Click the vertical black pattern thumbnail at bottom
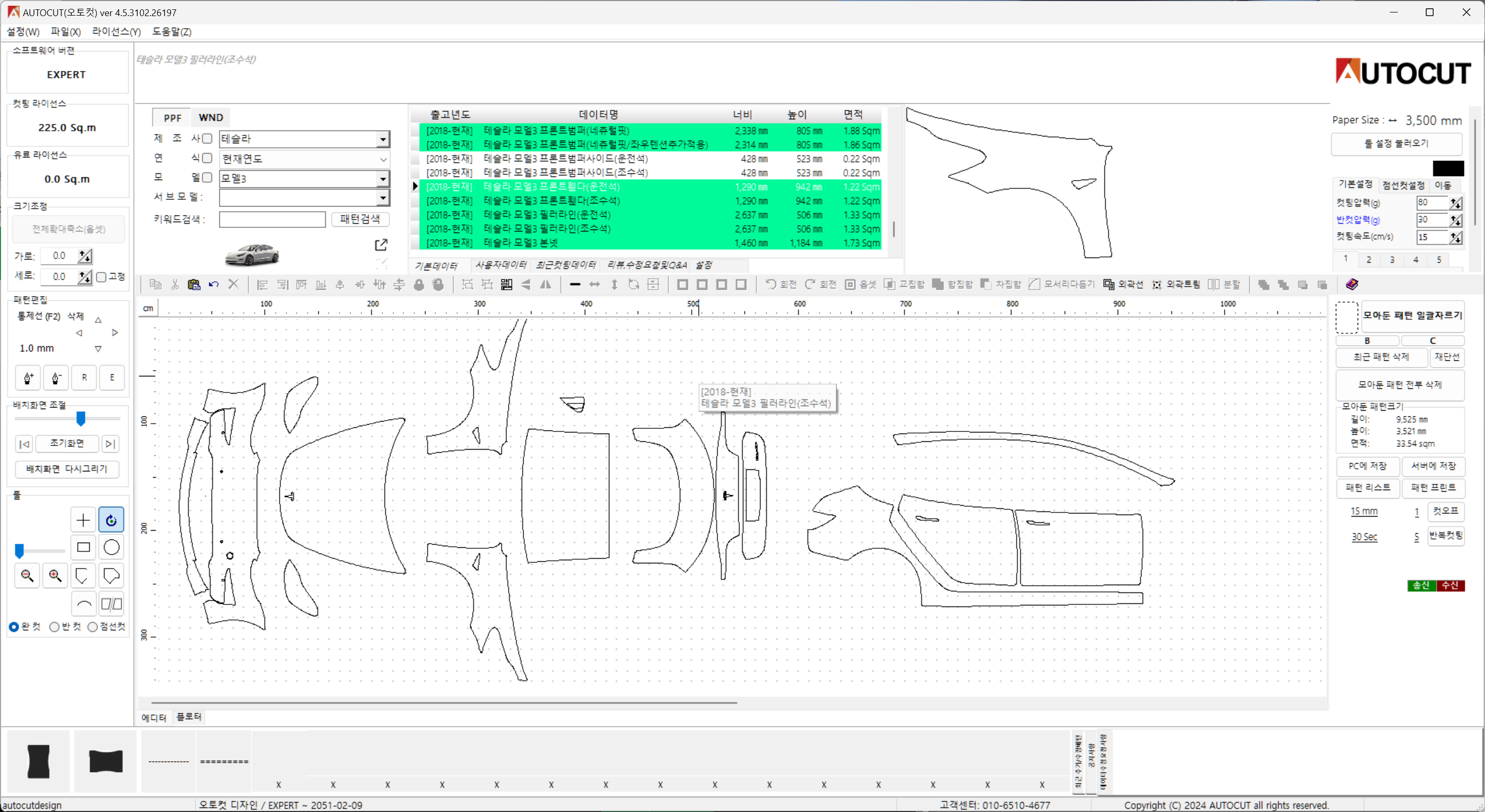The width and height of the screenshot is (1485, 812). click(x=38, y=761)
